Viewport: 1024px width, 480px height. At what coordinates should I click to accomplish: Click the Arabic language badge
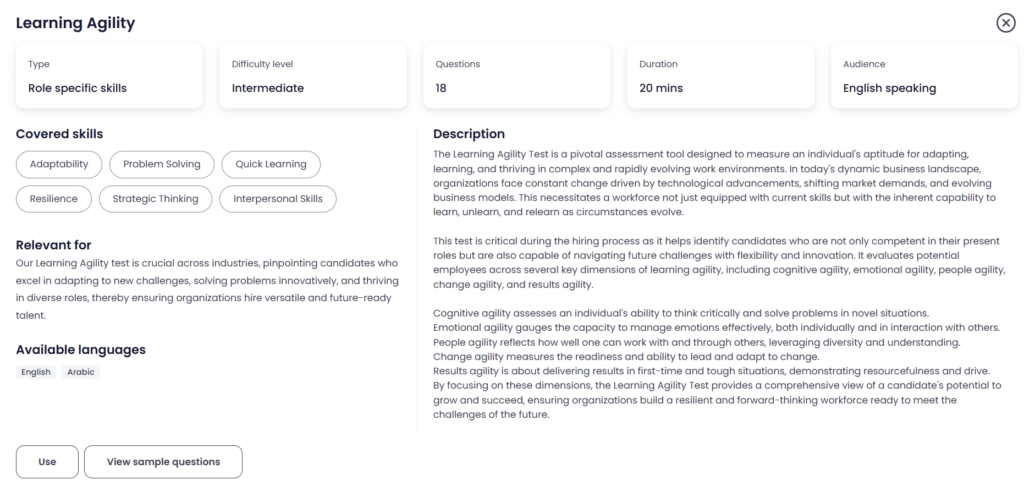pos(81,372)
